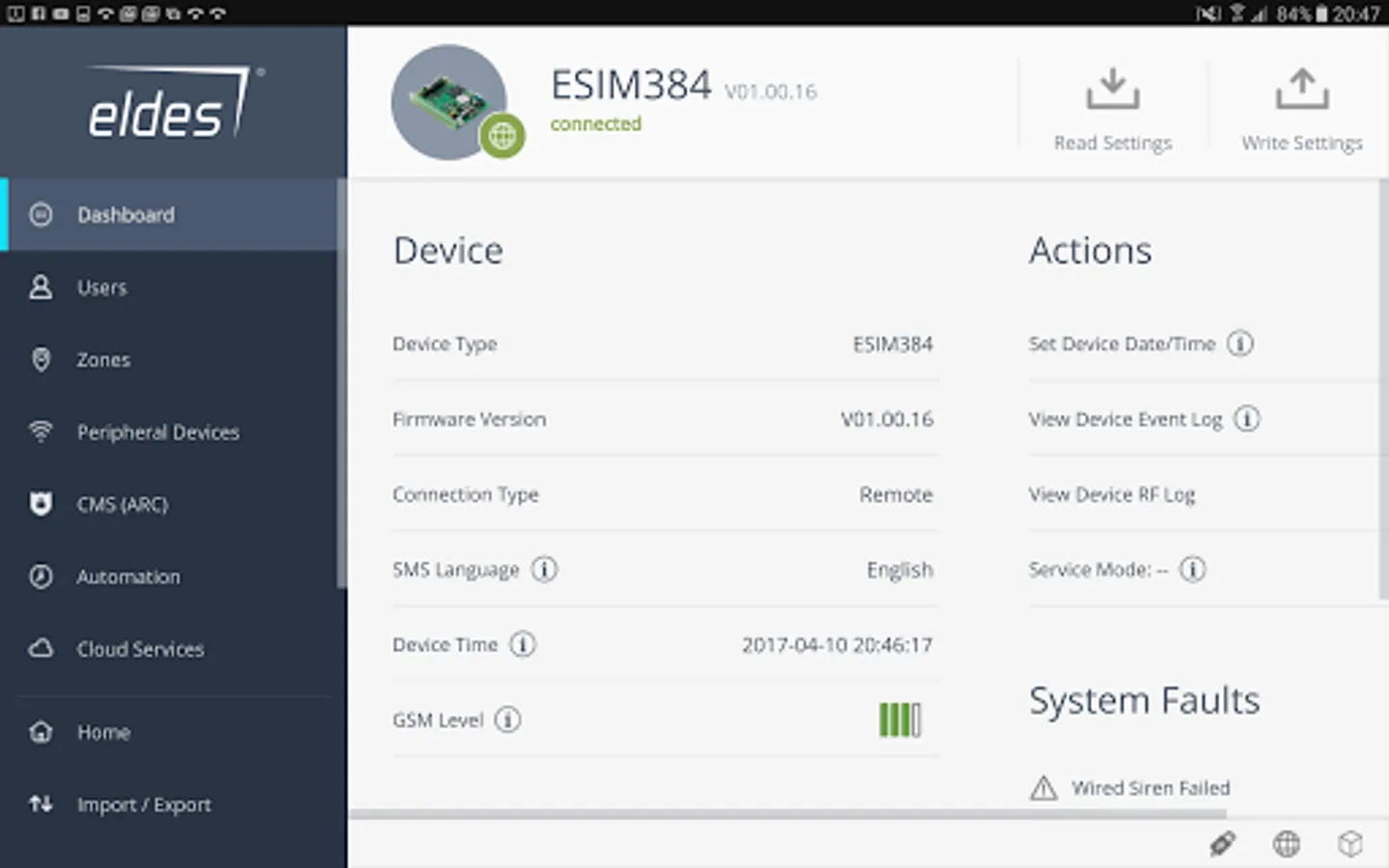This screenshot has height=868, width=1389.
Task: Click the cube icon in bottom bar
Action: coord(1350,844)
